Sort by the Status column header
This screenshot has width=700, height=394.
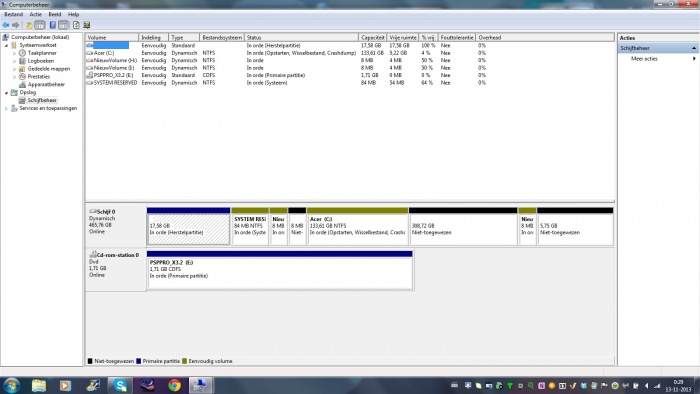click(301, 37)
